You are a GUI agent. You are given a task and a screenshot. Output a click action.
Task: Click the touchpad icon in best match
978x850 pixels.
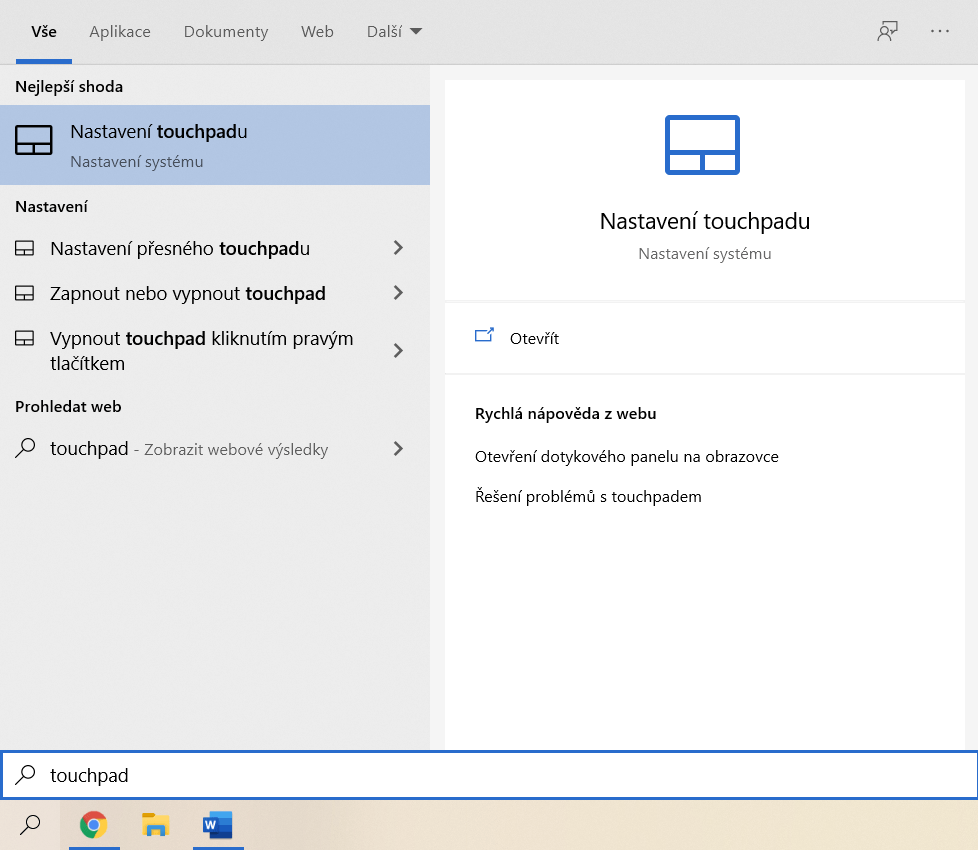click(x=34, y=140)
